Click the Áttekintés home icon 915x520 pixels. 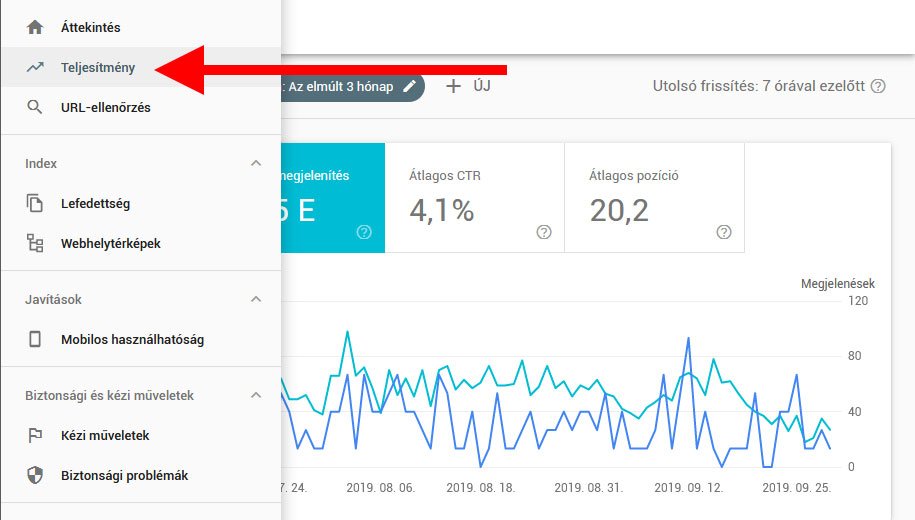(35, 28)
